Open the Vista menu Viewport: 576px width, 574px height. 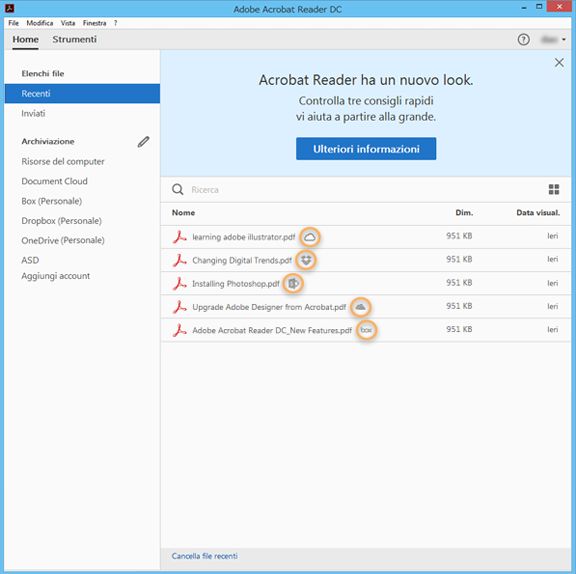(x=68, y=23)
